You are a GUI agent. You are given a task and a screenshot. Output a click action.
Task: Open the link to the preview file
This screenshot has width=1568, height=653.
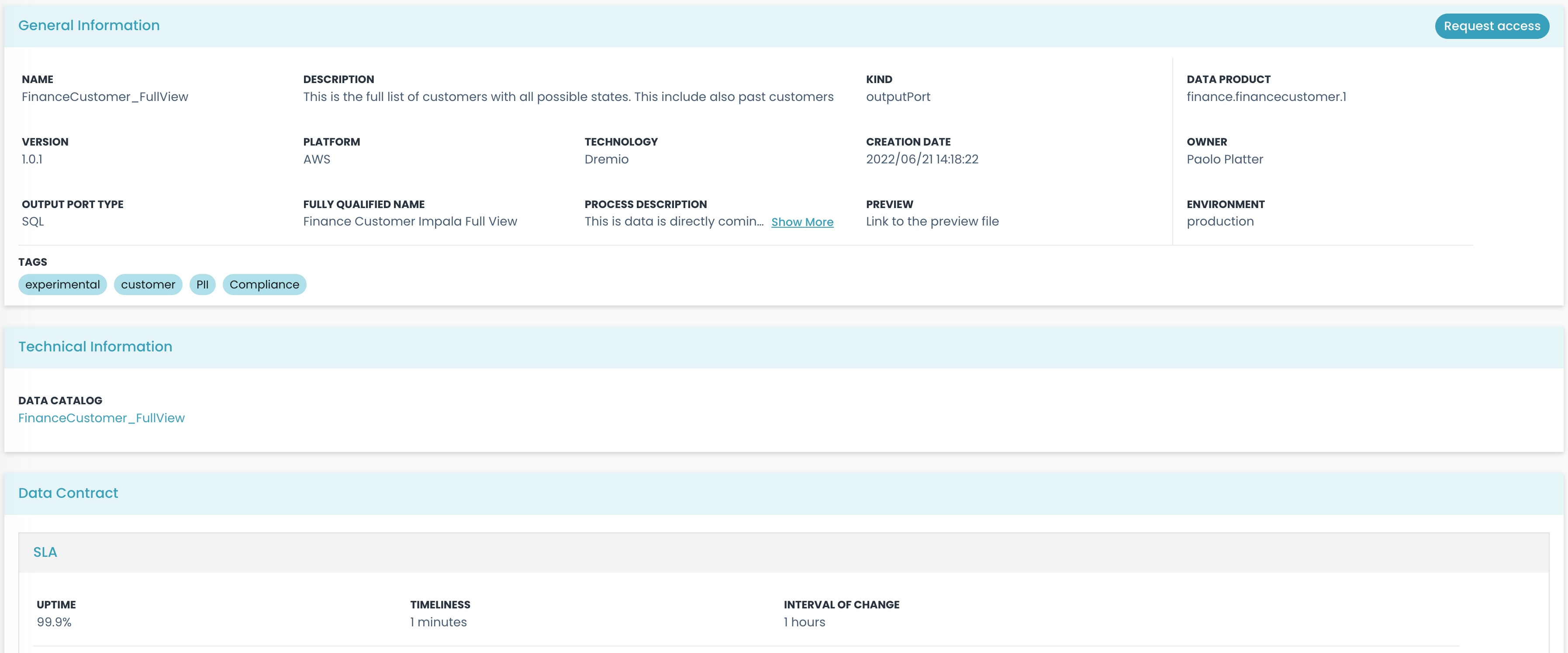coord(931,221)
